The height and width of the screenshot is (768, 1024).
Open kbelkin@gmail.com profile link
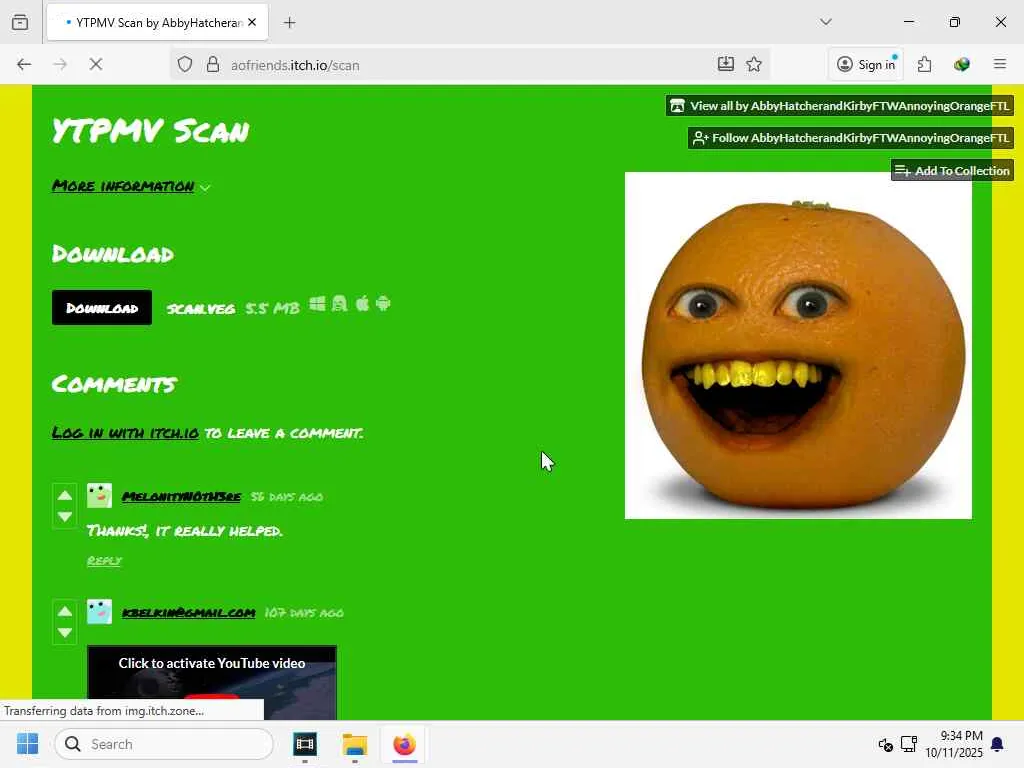[x=189, y=613]
